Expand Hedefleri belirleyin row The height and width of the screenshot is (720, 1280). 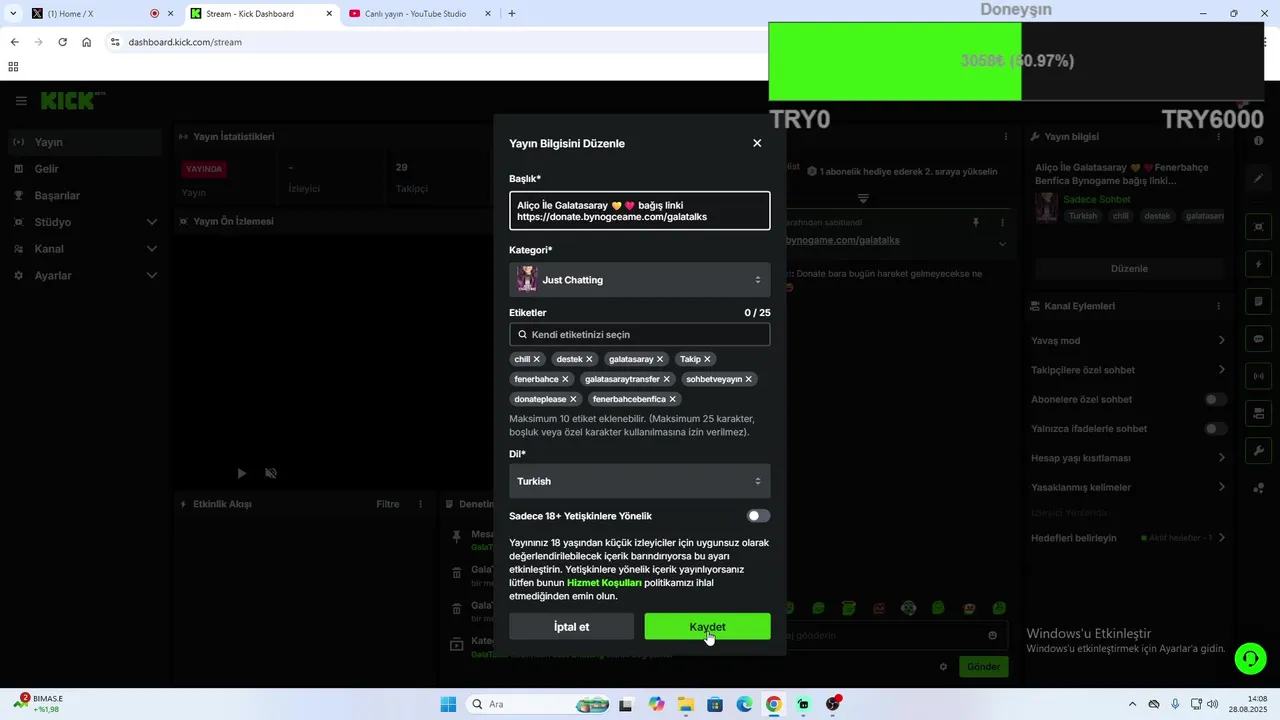1222,538
